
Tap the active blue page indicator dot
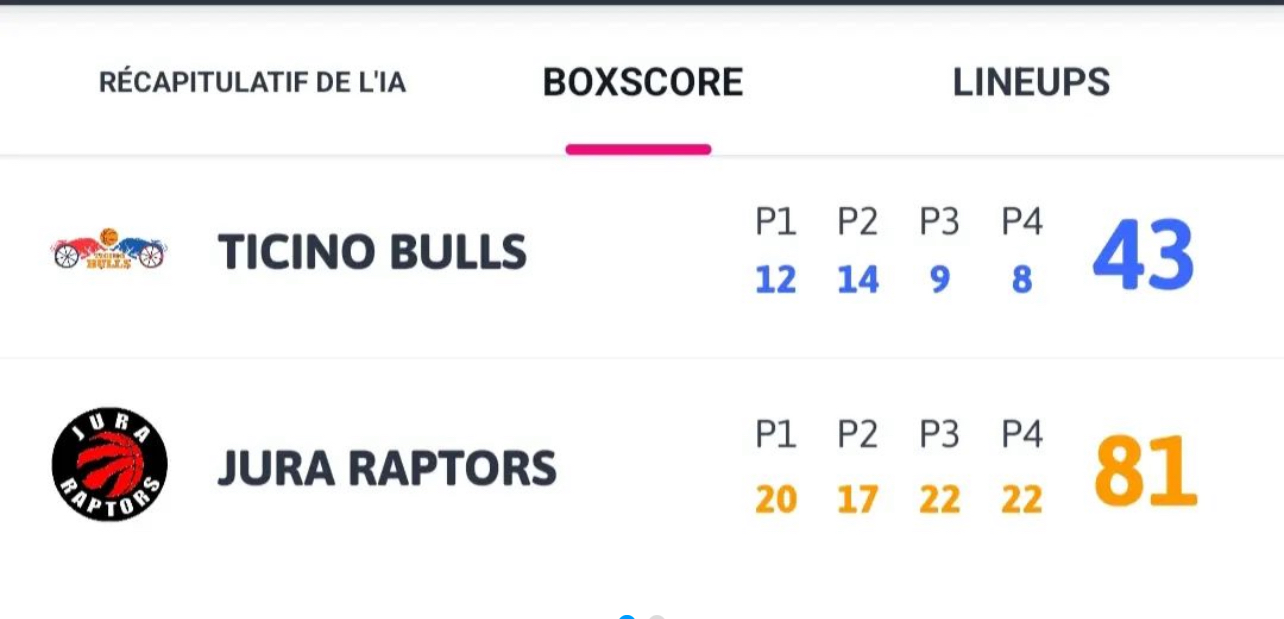click(627, 616)
